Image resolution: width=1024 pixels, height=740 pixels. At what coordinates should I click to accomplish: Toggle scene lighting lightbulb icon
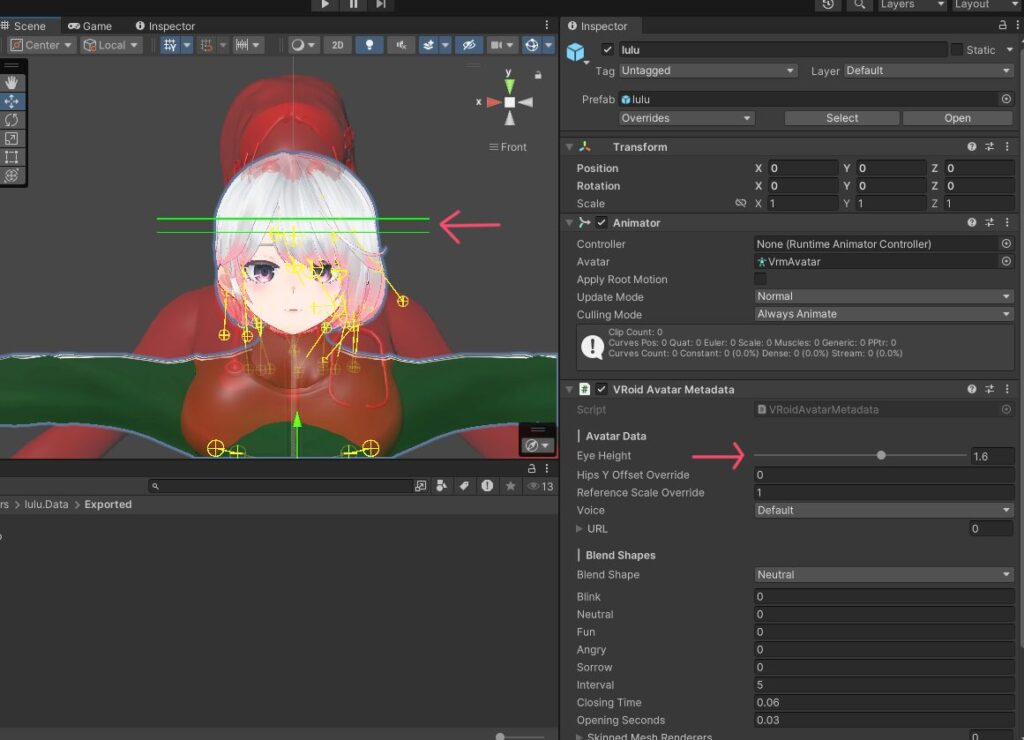click(x=369, y=45)
